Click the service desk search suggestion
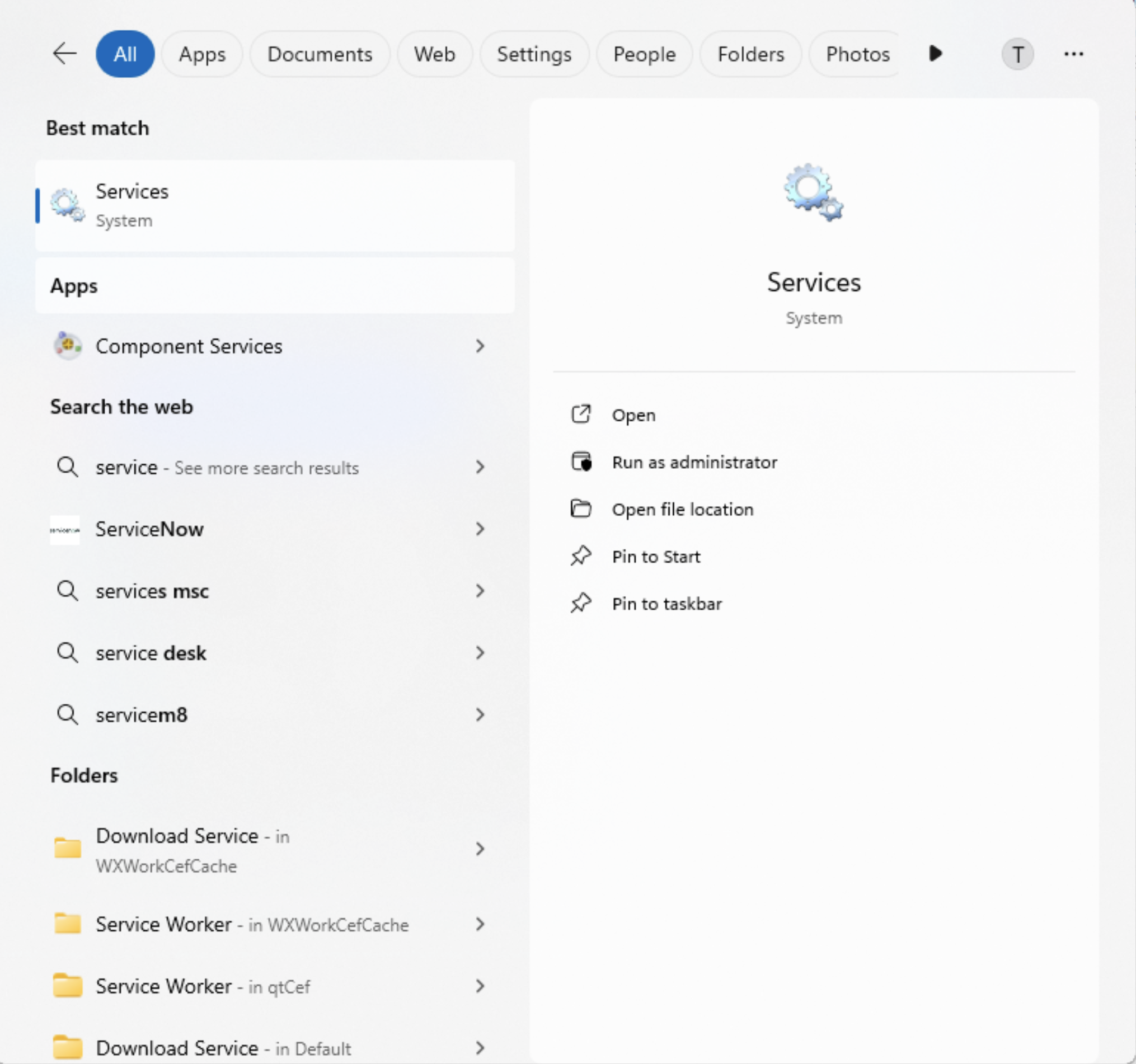This screenshot has width=1136, height=1064. (151, 653)
